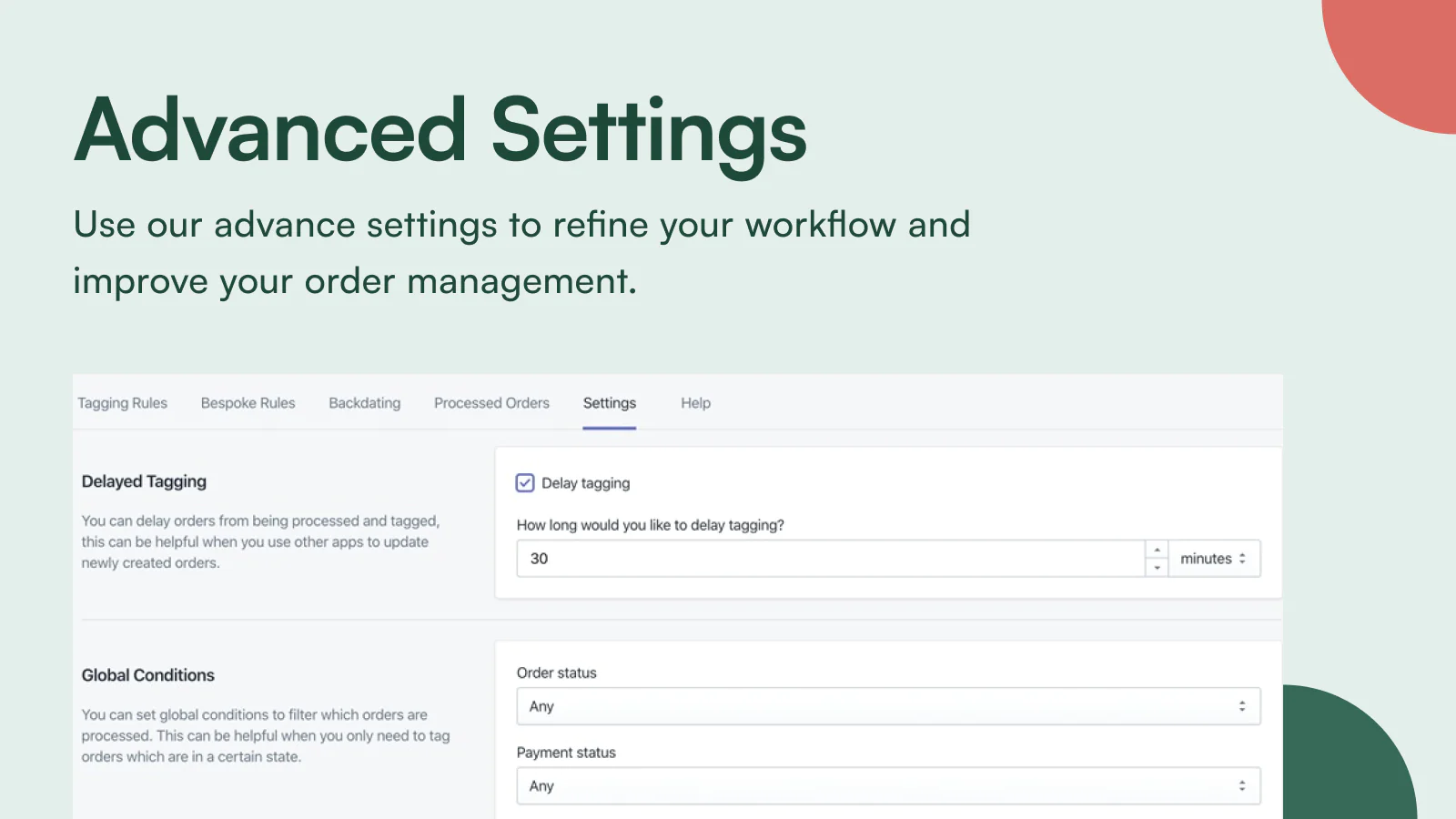Viewport: 1456px width, 819px height.
Task: Click the Advanced Settings page title
Action: click(440, 132)
